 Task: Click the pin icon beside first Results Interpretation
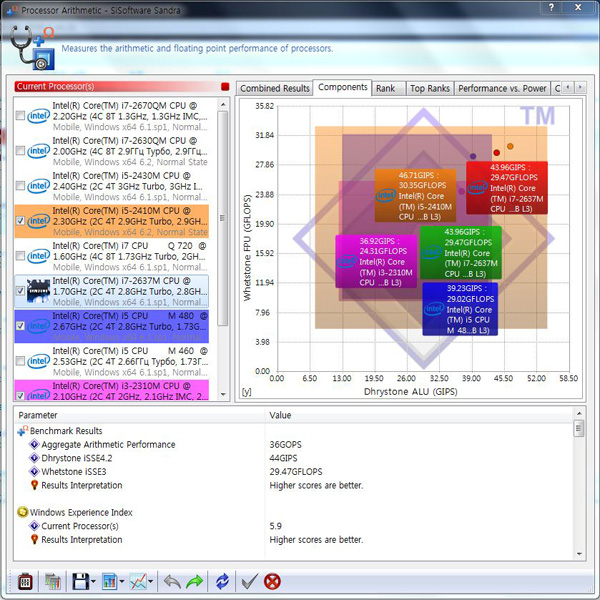click(x=34, y=485)
